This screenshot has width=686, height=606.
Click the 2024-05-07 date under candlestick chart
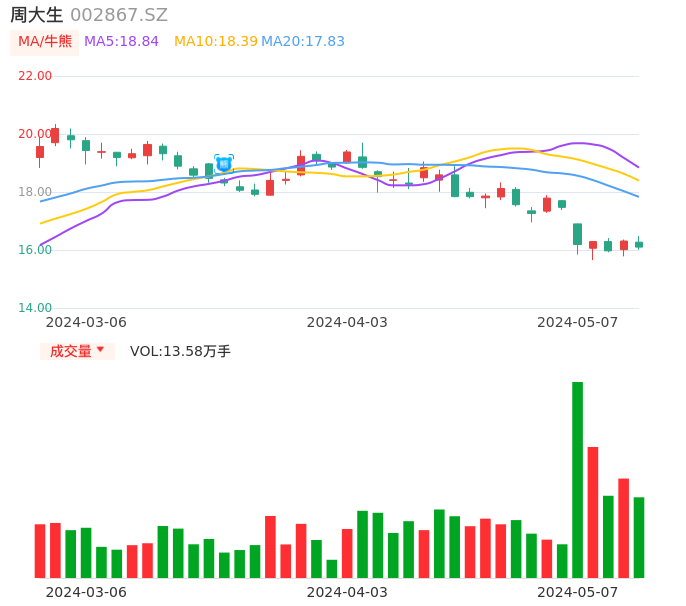[578, 322]
